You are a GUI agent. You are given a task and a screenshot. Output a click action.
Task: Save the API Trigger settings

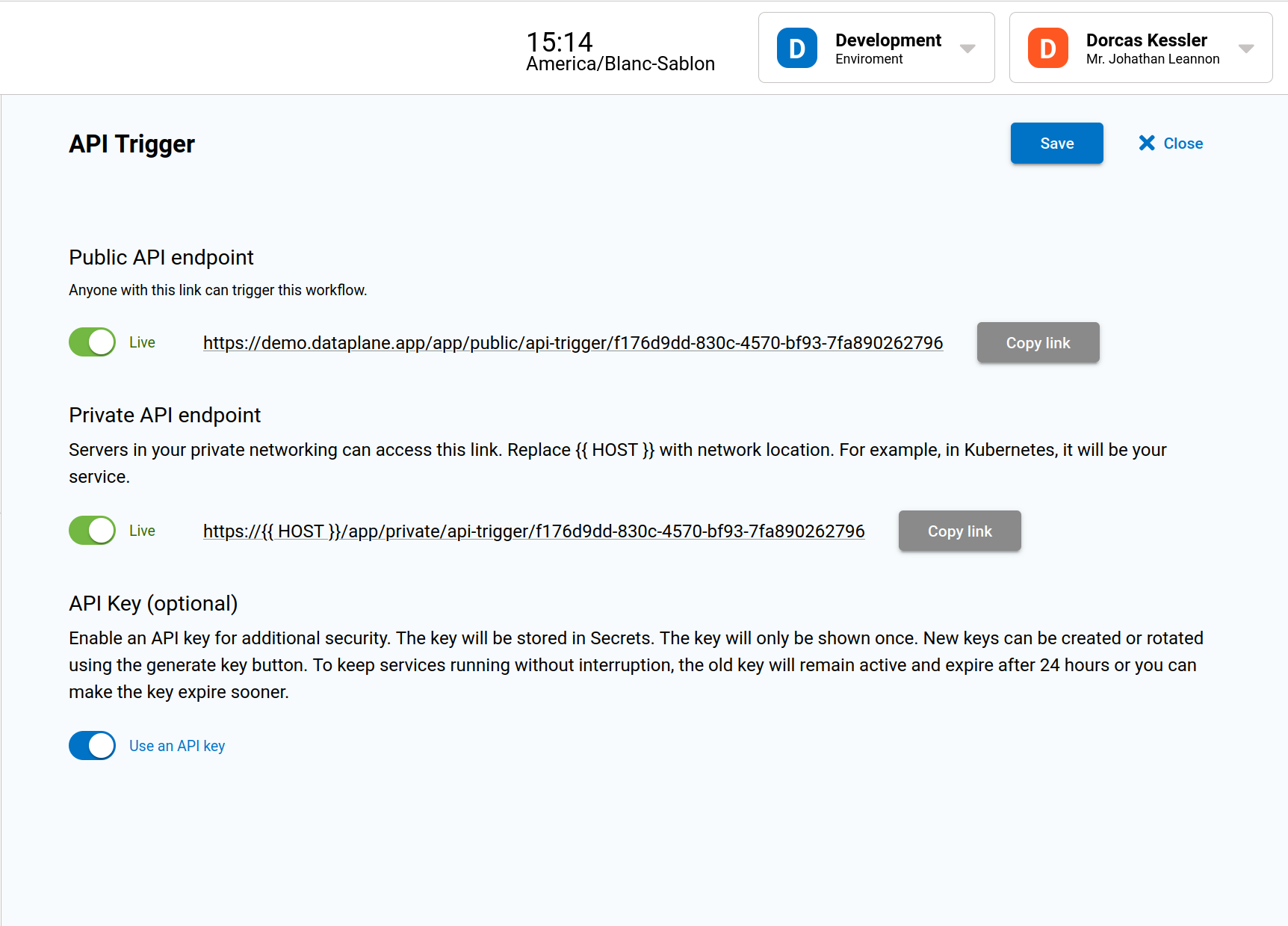click(x=1057, y=143)
